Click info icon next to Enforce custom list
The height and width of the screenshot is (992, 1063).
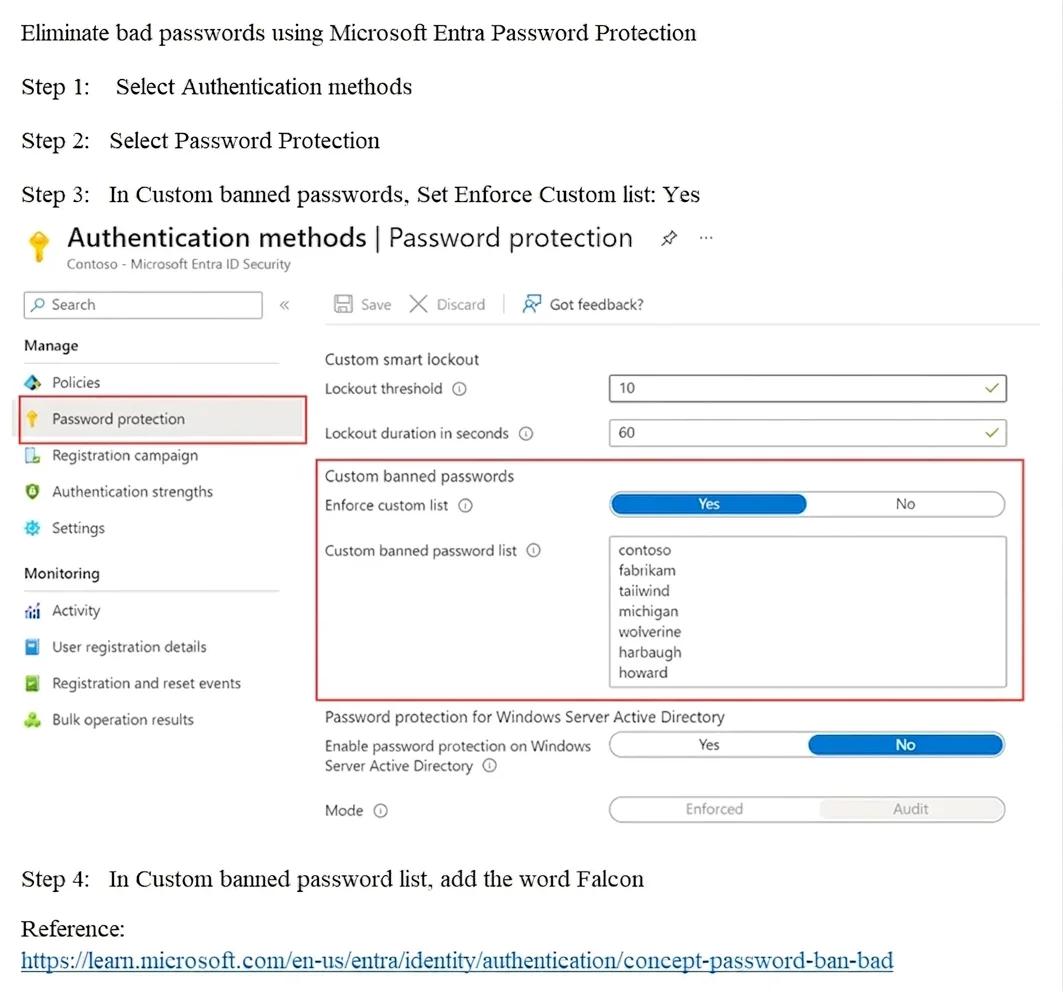465,505
